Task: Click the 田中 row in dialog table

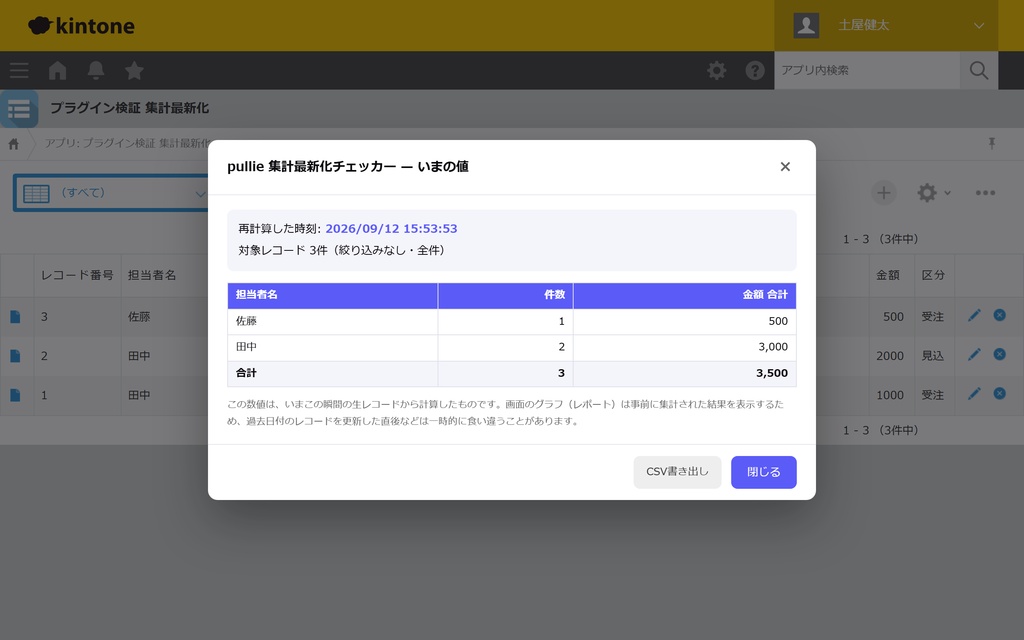Action: 512,347
